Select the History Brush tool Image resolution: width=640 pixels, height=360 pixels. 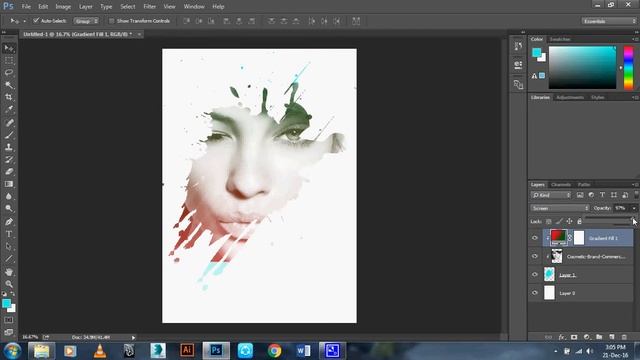tap(9, 159)
